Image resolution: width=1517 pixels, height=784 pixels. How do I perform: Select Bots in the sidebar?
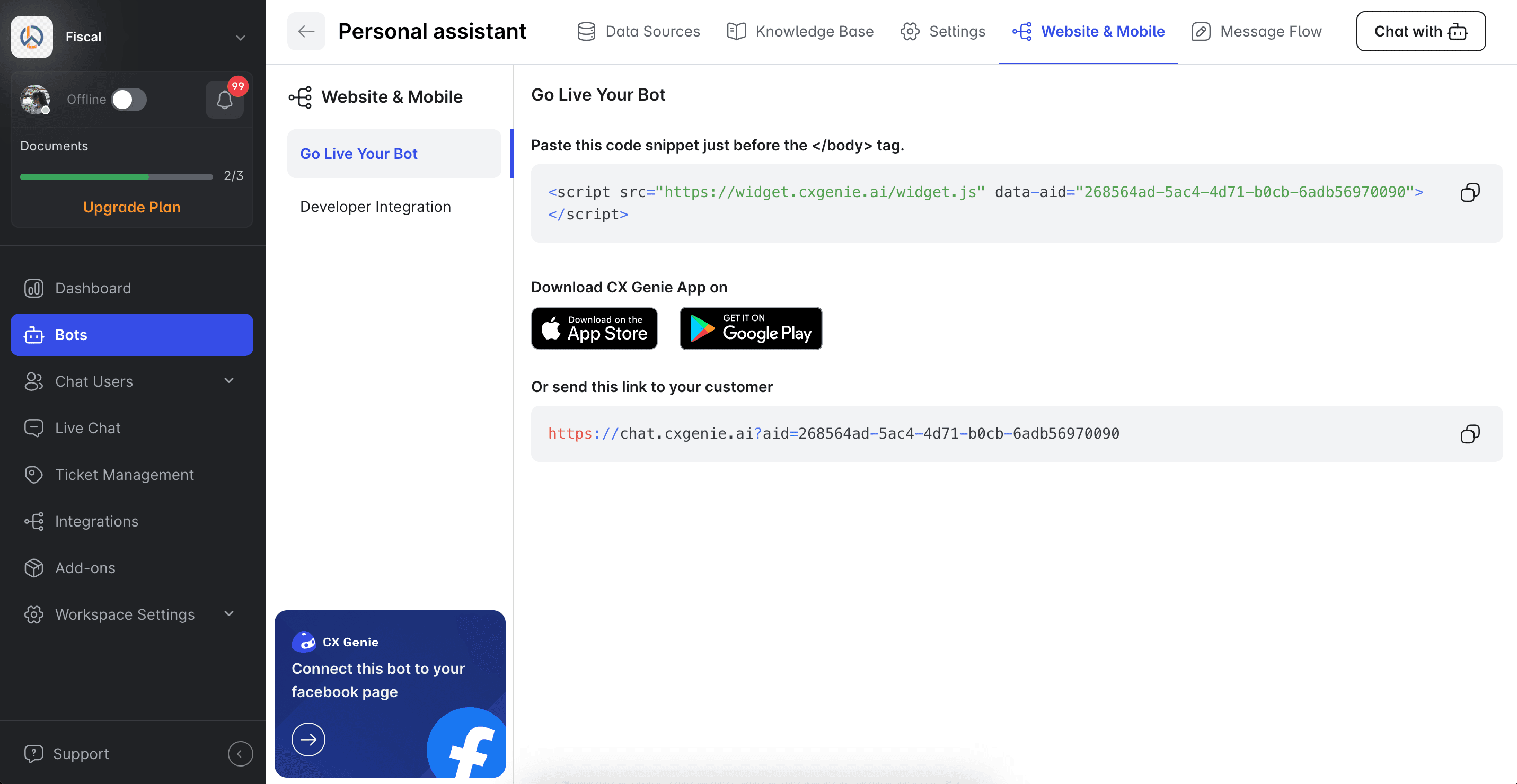132,334
